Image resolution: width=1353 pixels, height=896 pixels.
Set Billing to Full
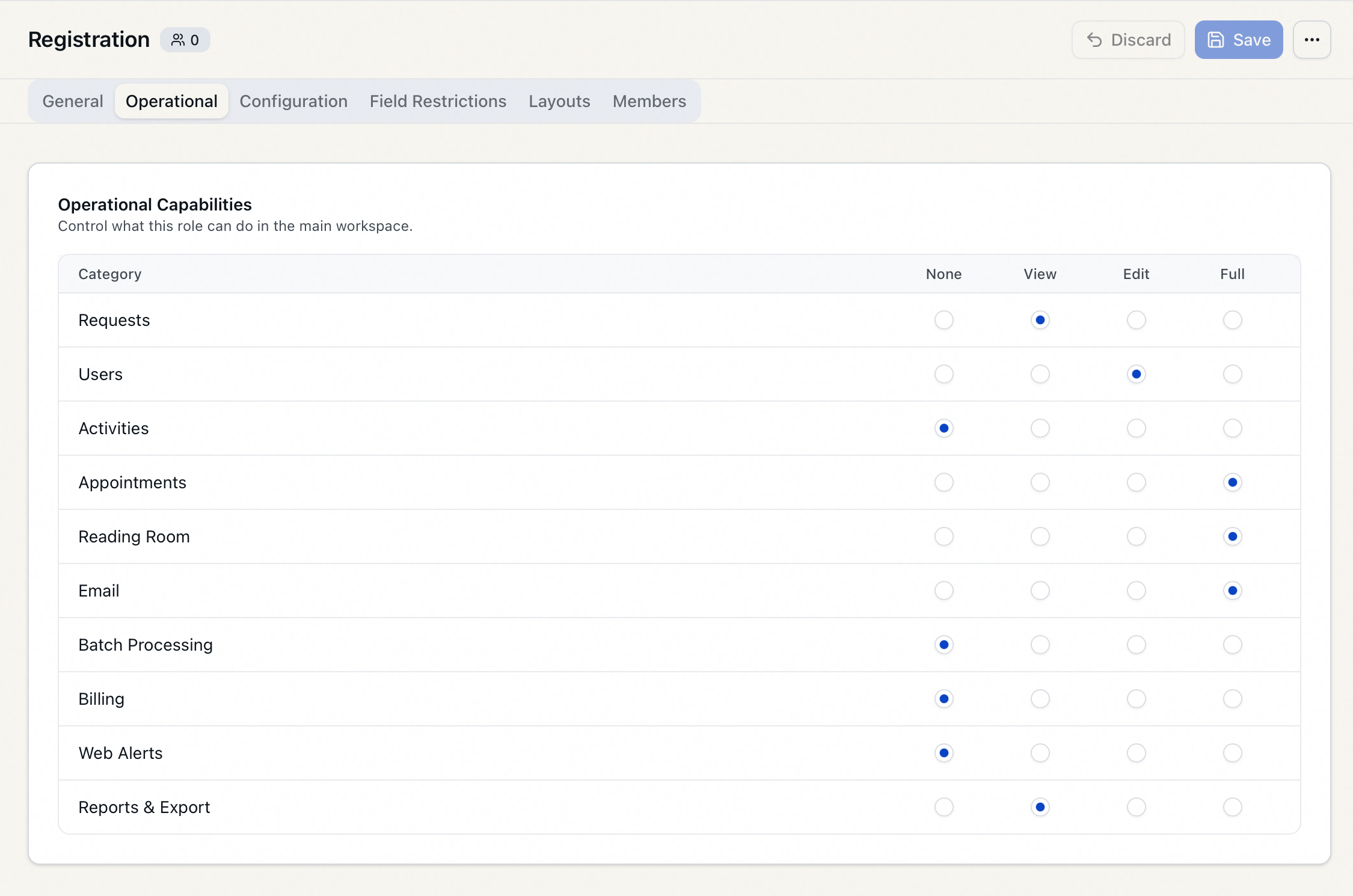pyautogui.click(x=1233, y=699)
